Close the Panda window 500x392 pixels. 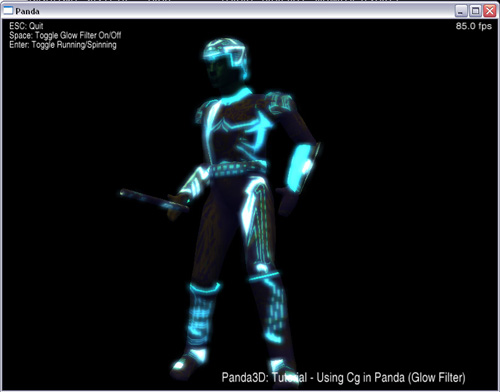click(490, 11)
